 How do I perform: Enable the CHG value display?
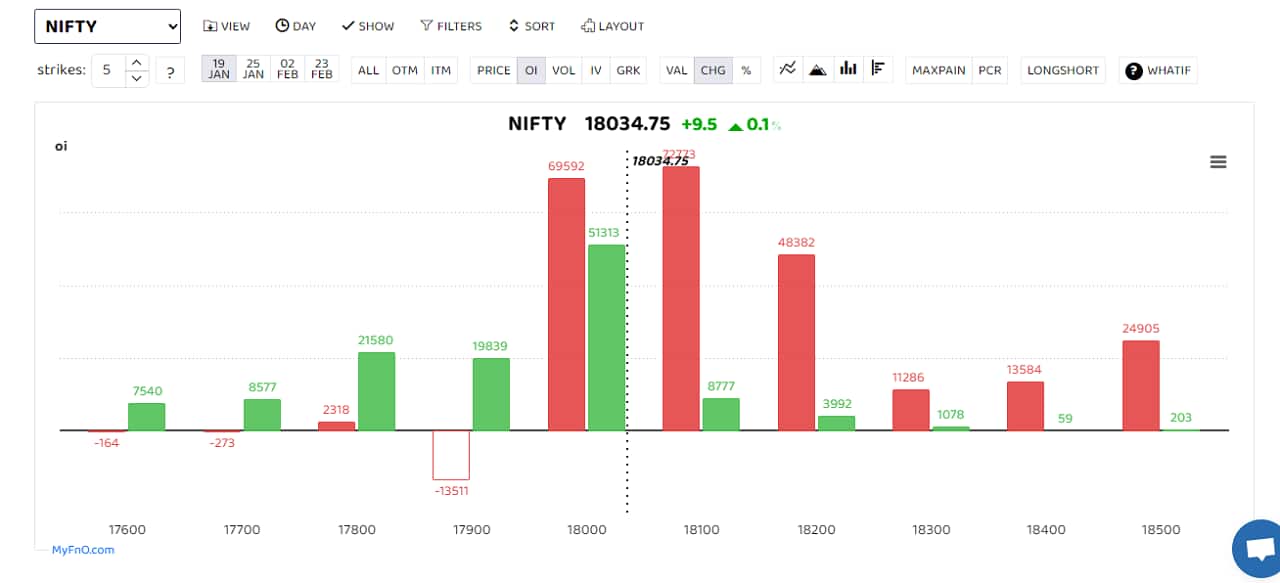(713, 70)
